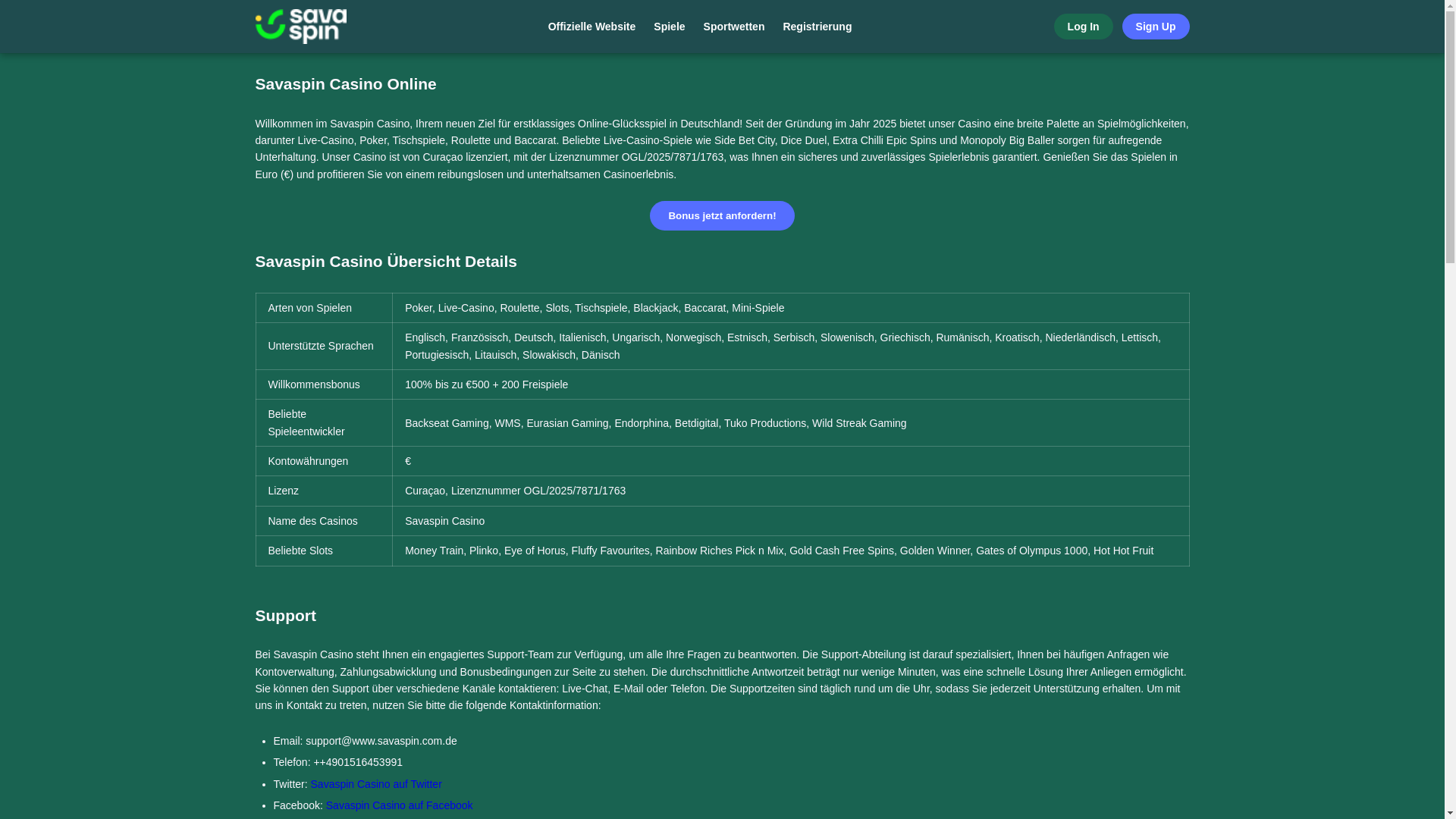Click the Englisch, Französisch languages cell
The image size is (1456, 819).
click(790, 346)
